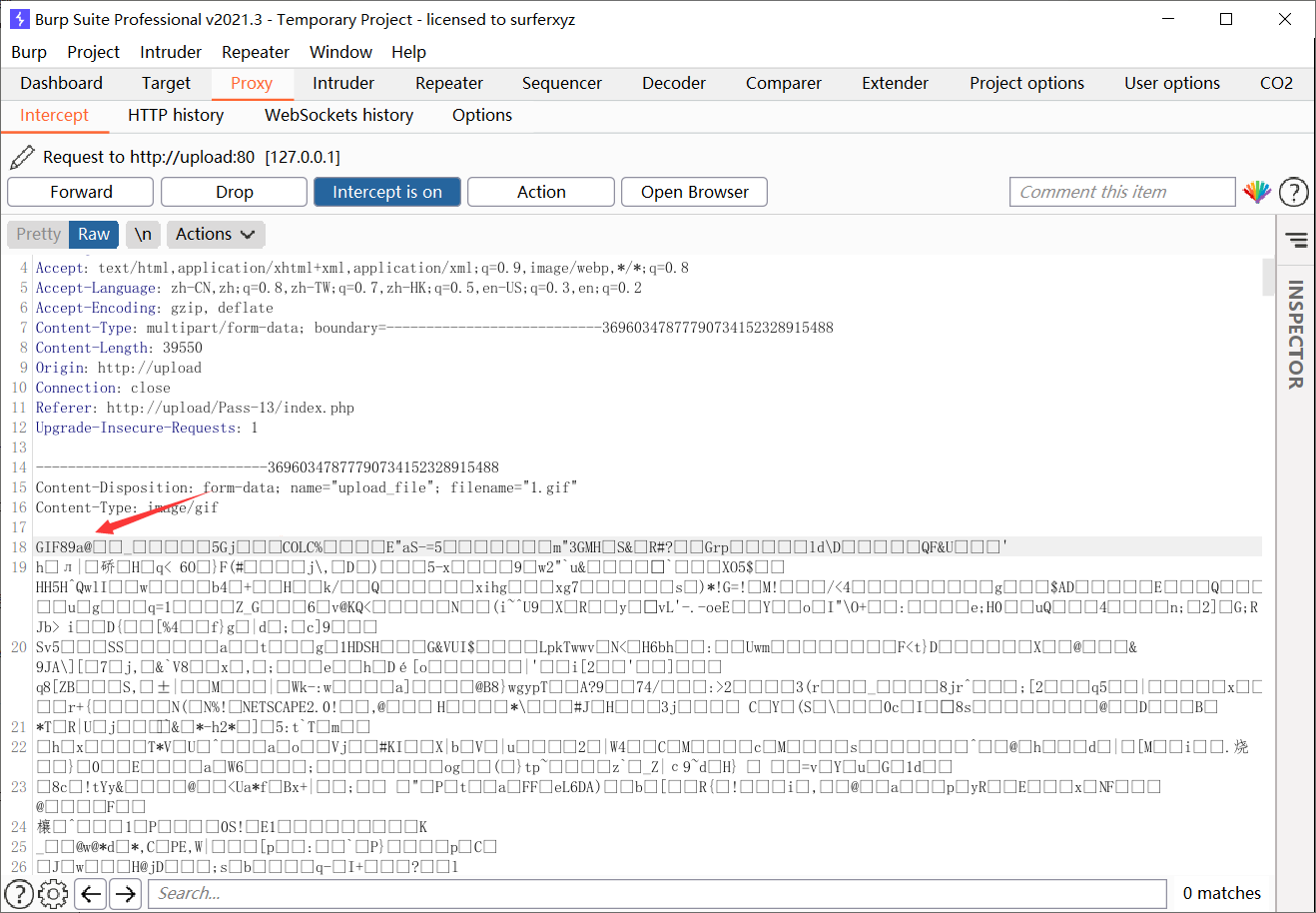Click the filename="1.gif" text
The width and height of the screenshot is (1316, 913).
pos(513,487)
